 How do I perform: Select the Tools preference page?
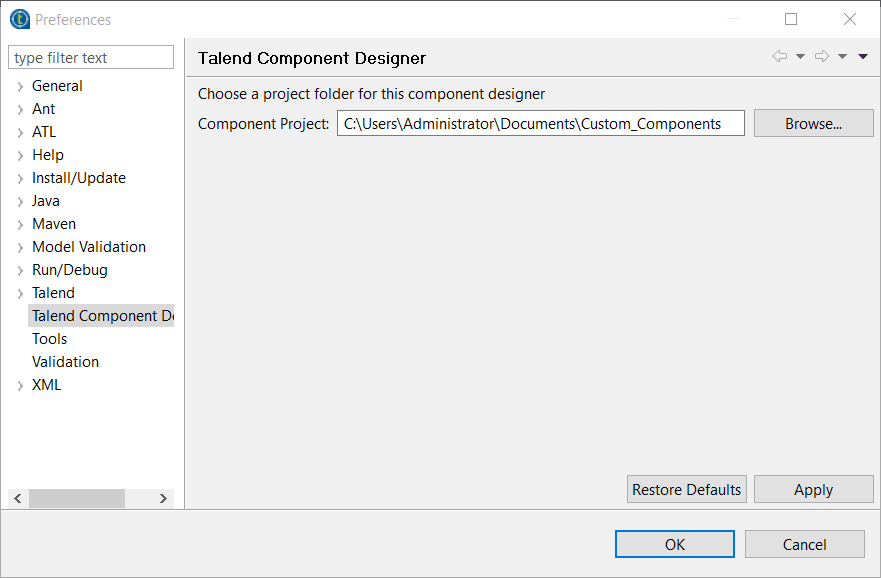[49, 339]
